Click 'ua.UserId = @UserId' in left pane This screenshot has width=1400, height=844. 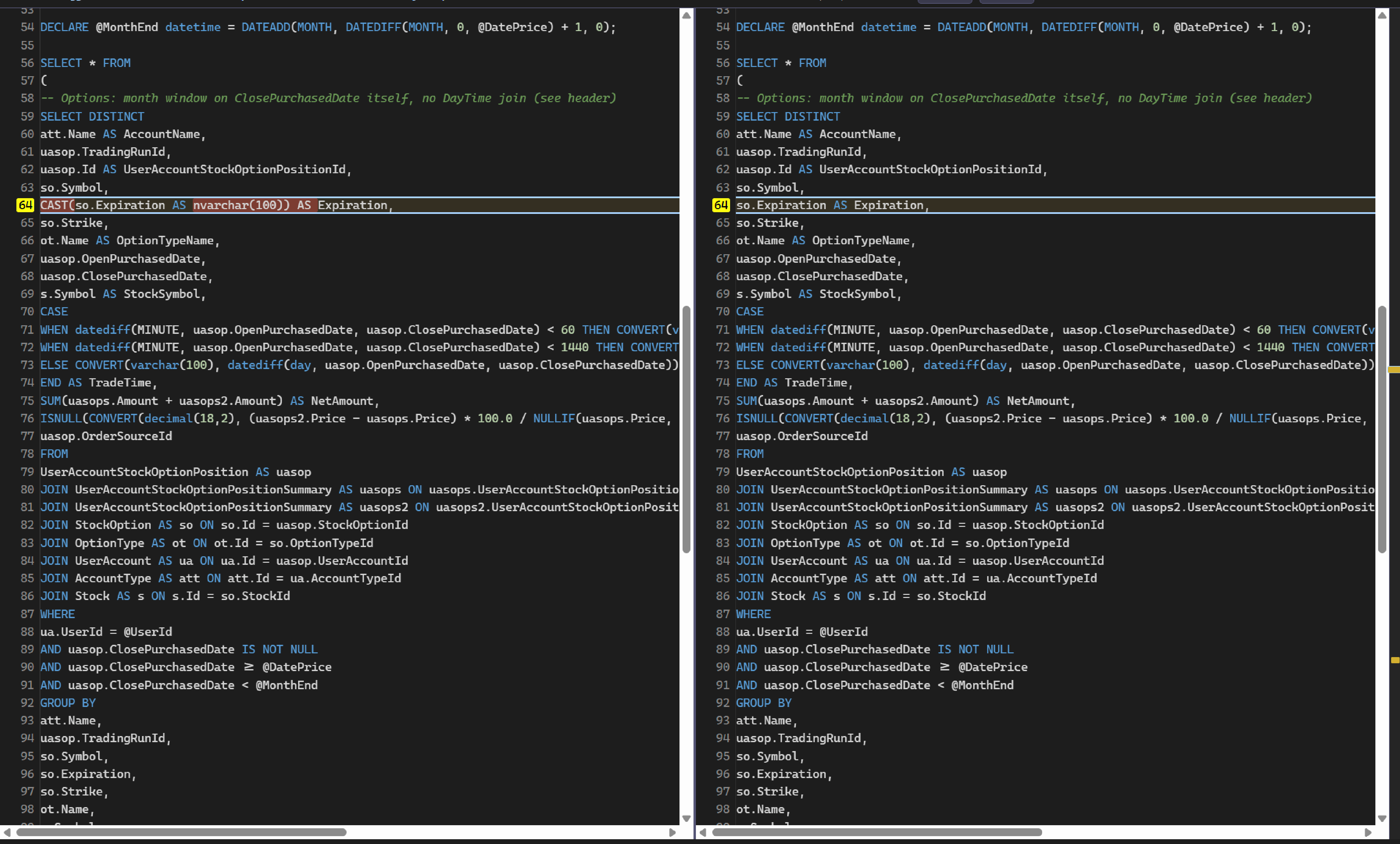(106, 631)
